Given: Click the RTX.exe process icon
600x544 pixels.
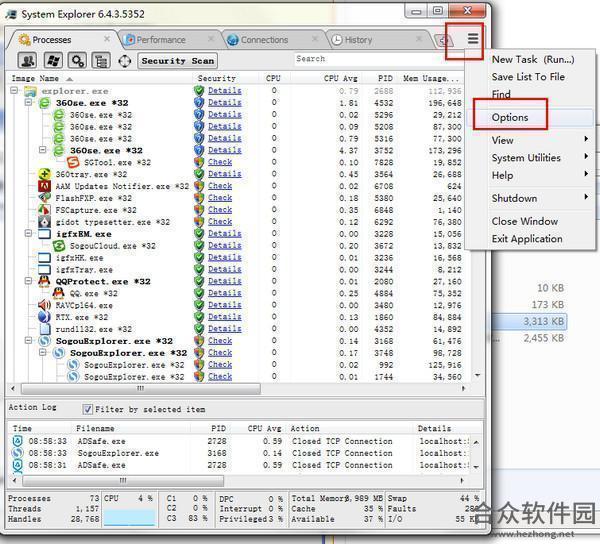Looking at the screenshot, I should (x=45, y=317).
